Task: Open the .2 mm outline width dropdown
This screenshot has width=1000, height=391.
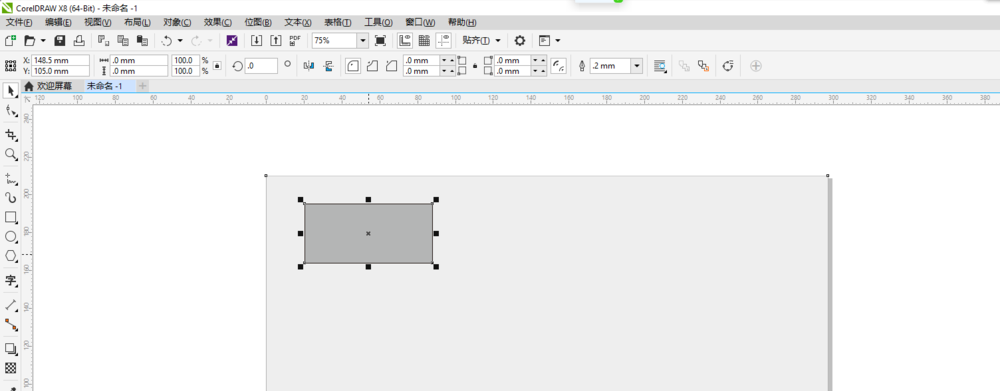Action: (x=636, y=66)
